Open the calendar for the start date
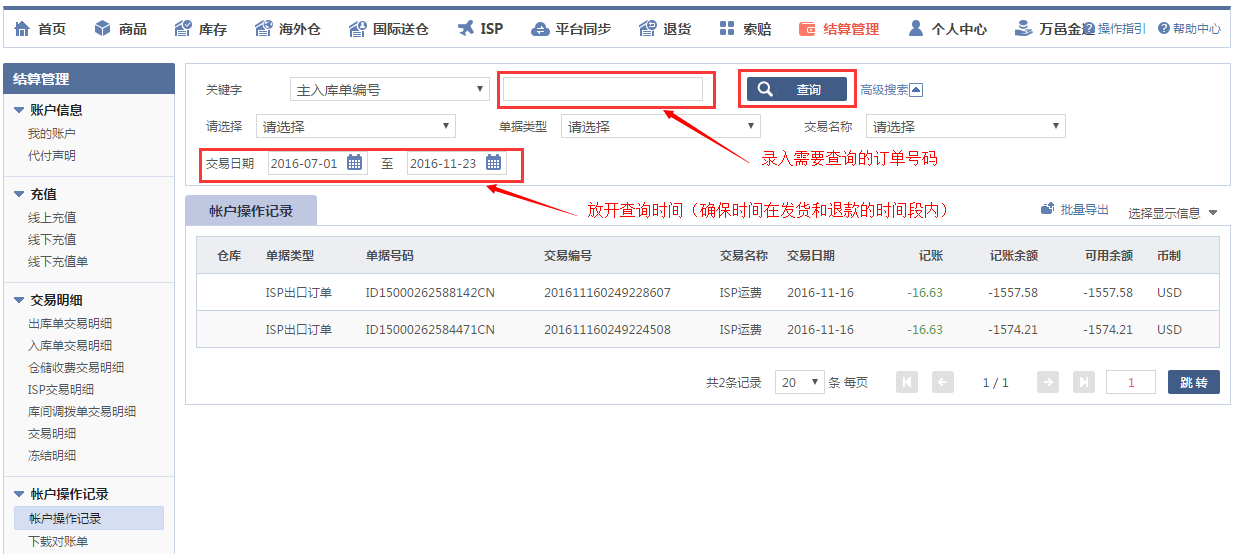The height and width of the screenshot is (554, 1237). (355, 163)
